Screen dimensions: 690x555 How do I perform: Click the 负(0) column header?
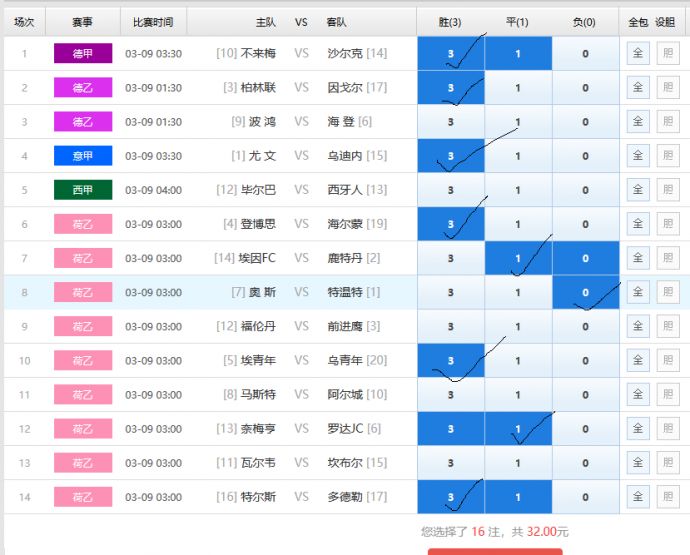[584, 22]
